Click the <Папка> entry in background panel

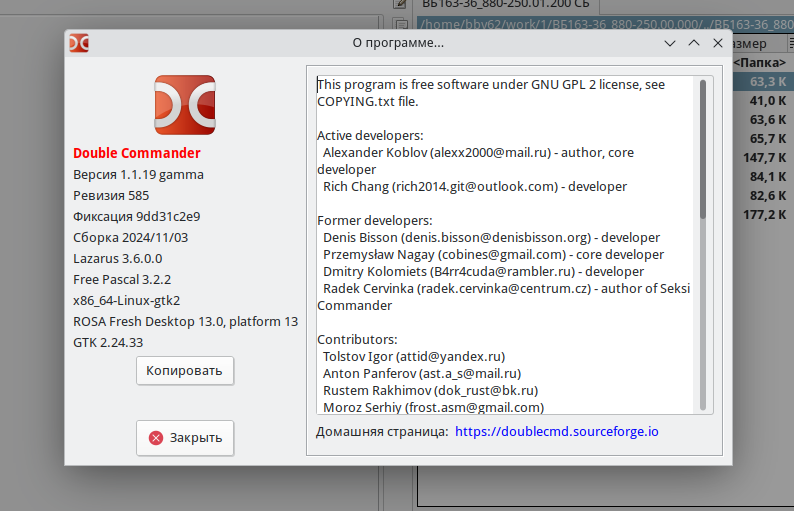(x=760, y=63)
